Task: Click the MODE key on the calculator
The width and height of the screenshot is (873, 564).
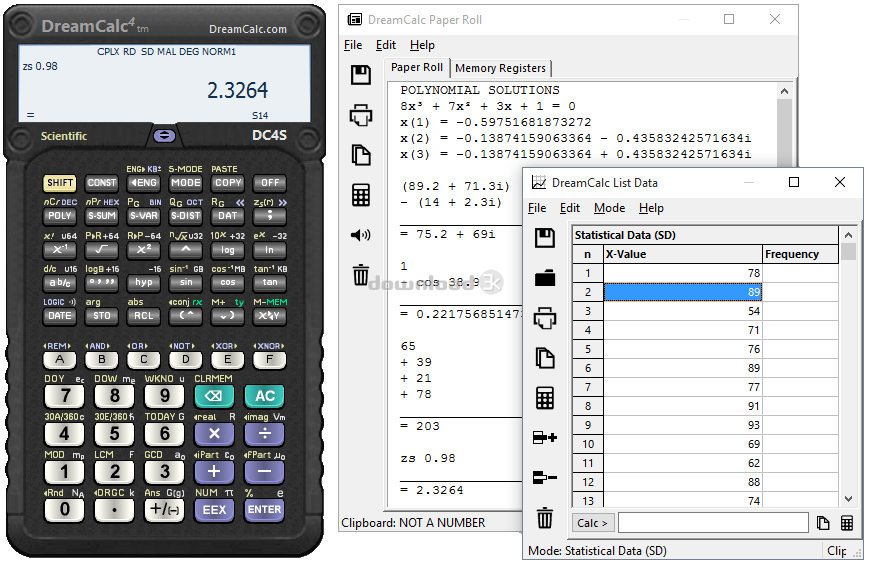Action: (x=185, y=183)
